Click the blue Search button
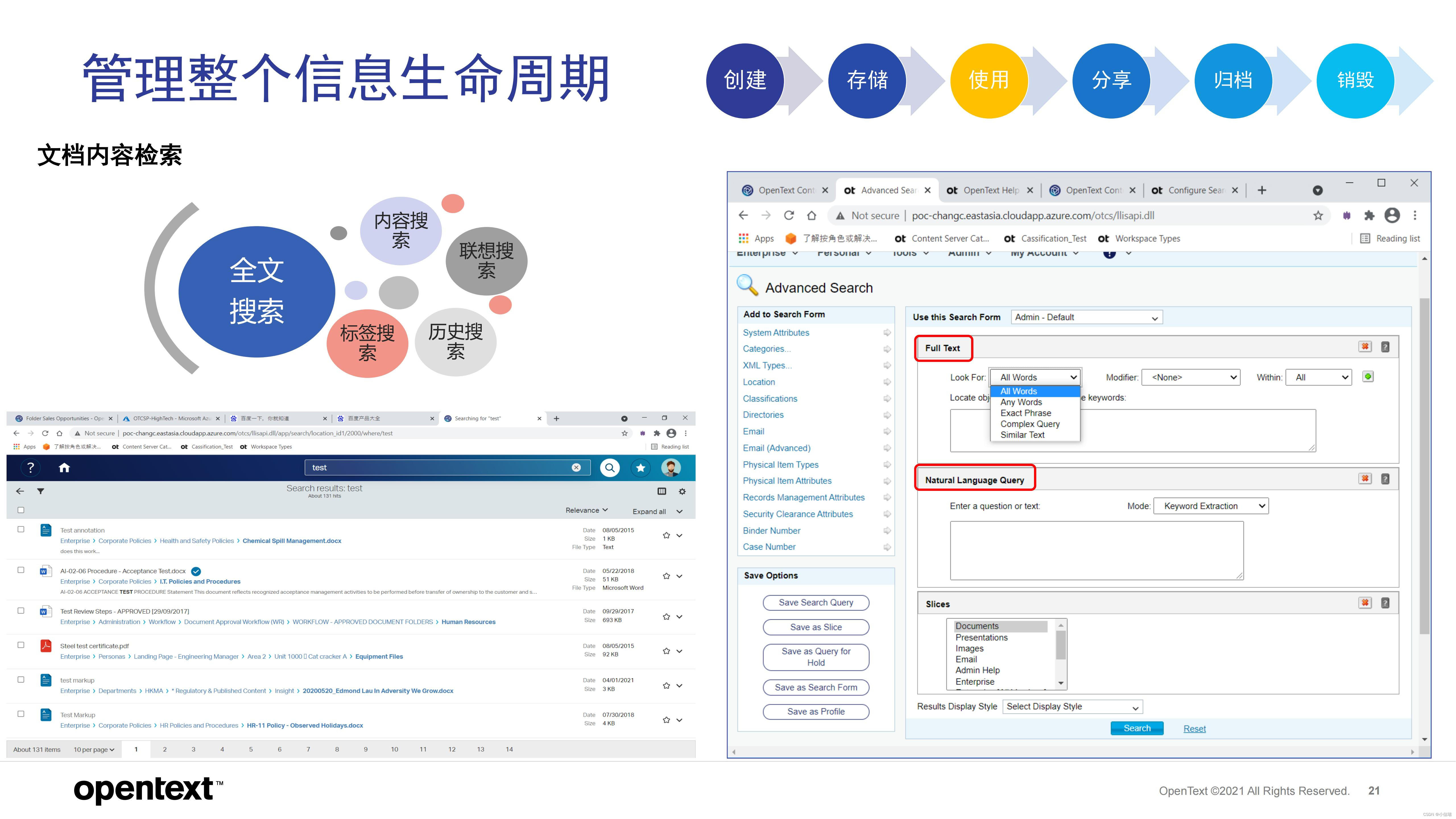Image resolution: width=1456 pixels, height=819 pixels. [1137, 728]
